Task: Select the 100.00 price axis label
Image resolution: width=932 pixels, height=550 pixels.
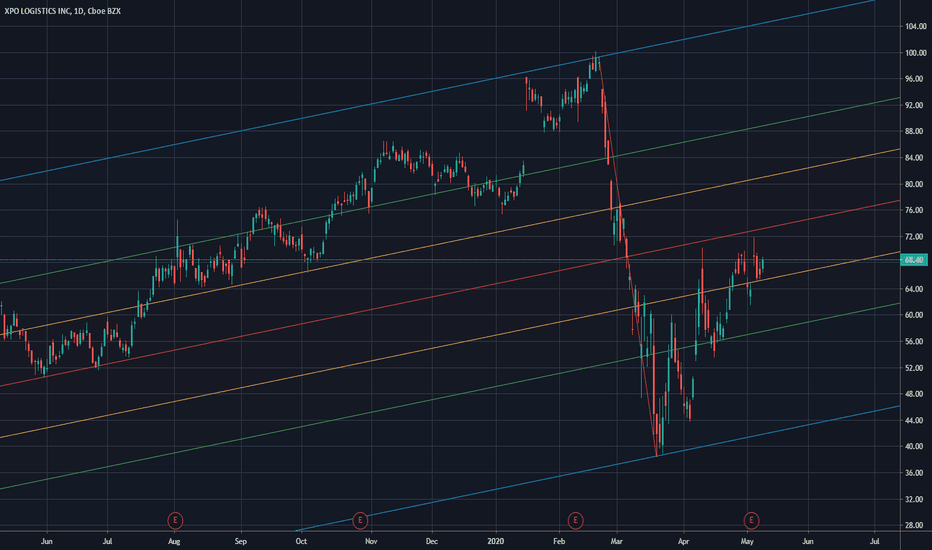Action: (x=915, y=53)
